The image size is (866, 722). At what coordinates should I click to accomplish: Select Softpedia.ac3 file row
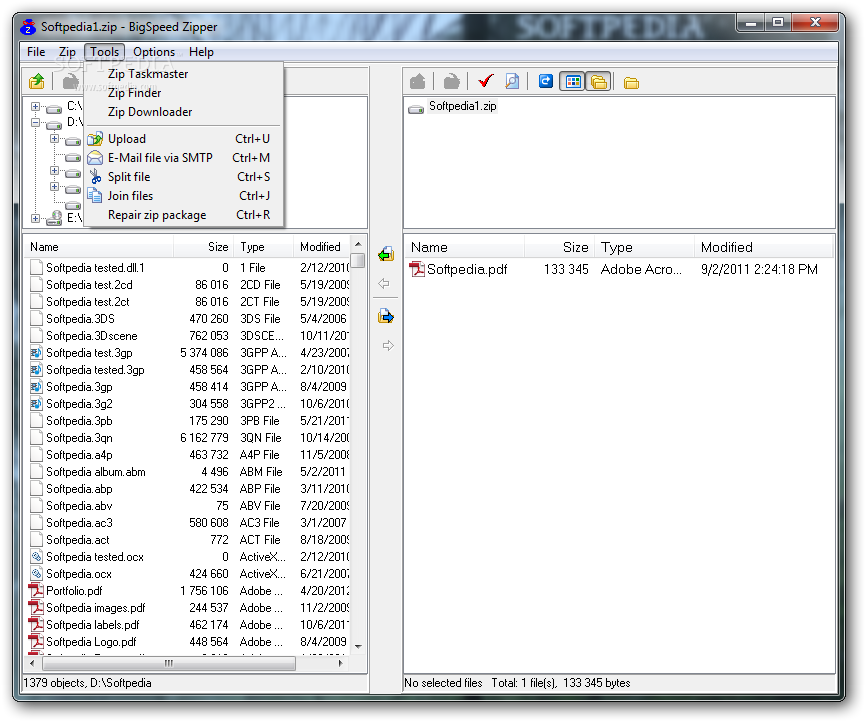(x=188, y=523)
